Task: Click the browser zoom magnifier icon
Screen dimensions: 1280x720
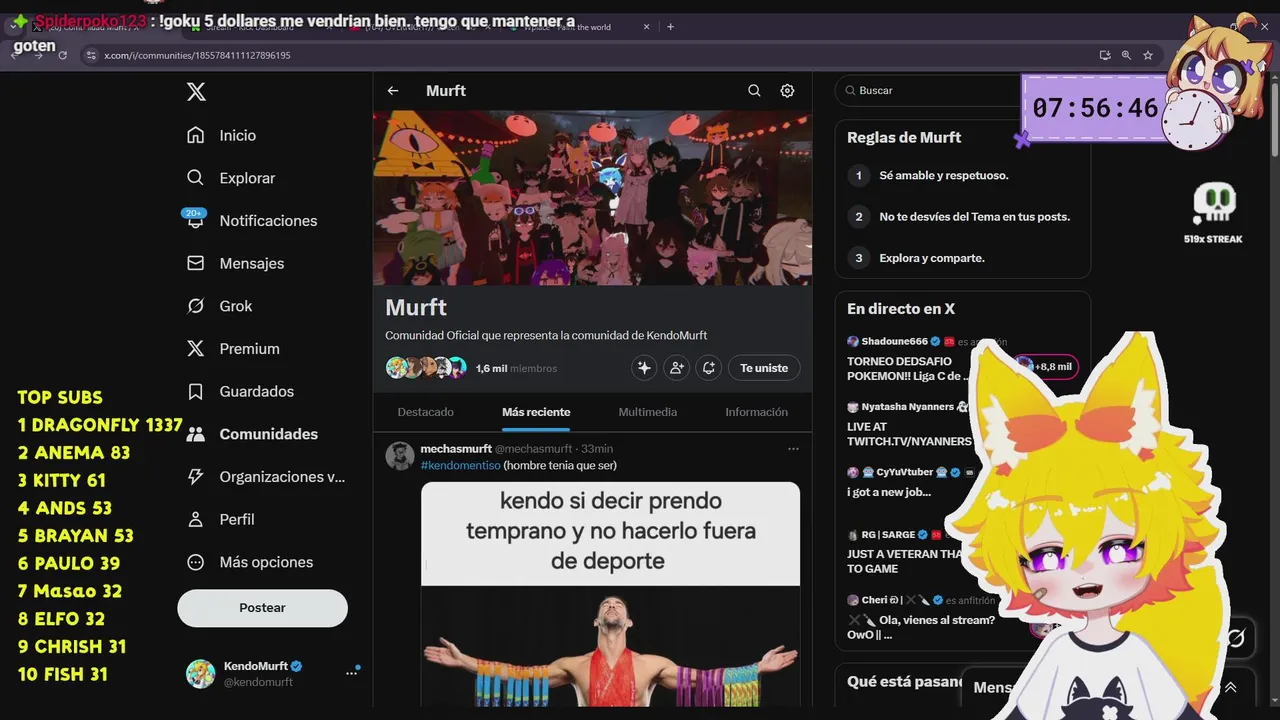Action: click(1126, 55)
